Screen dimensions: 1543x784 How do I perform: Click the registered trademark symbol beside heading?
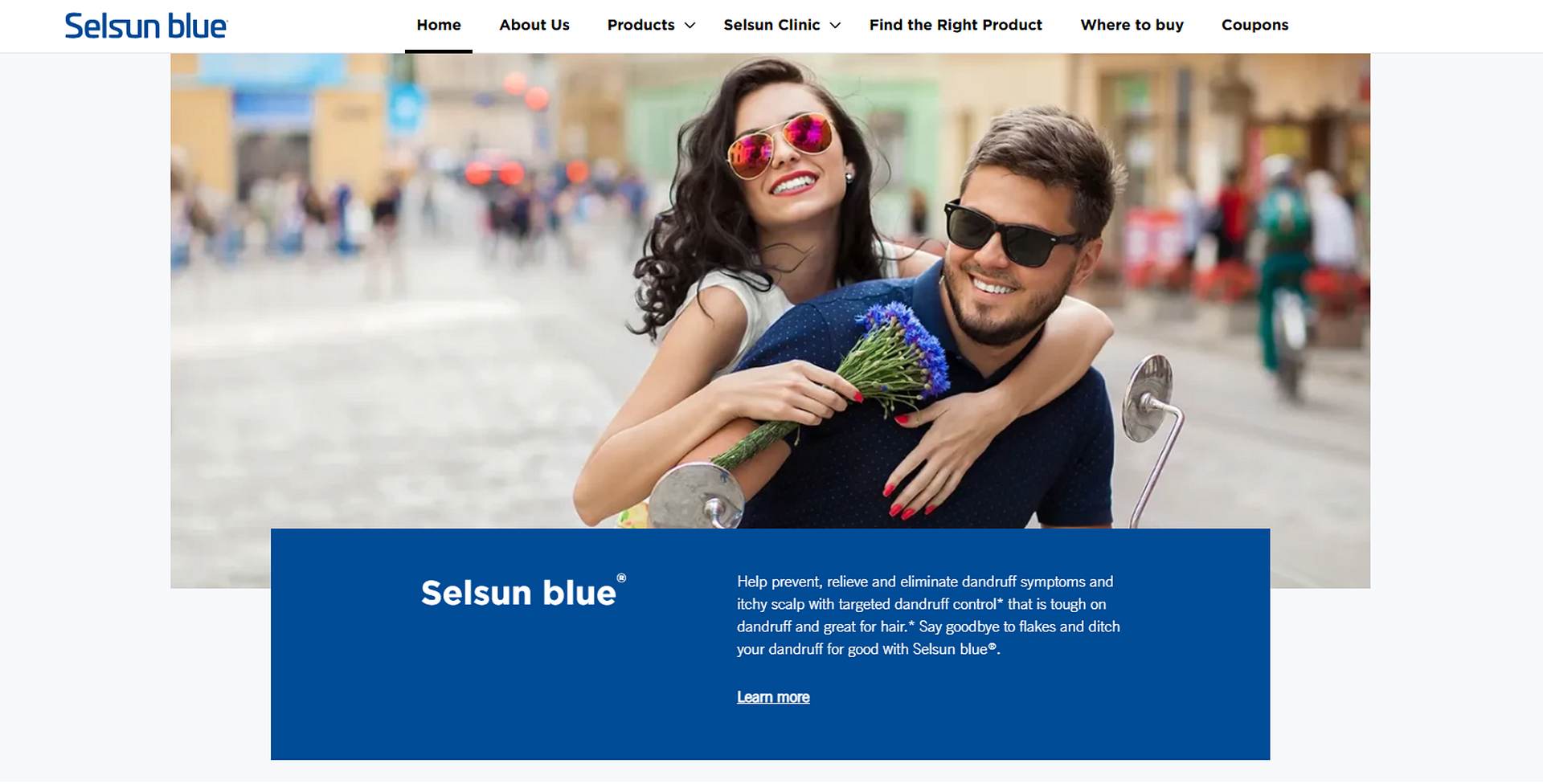pyautogui.click(x=621, y=578)
